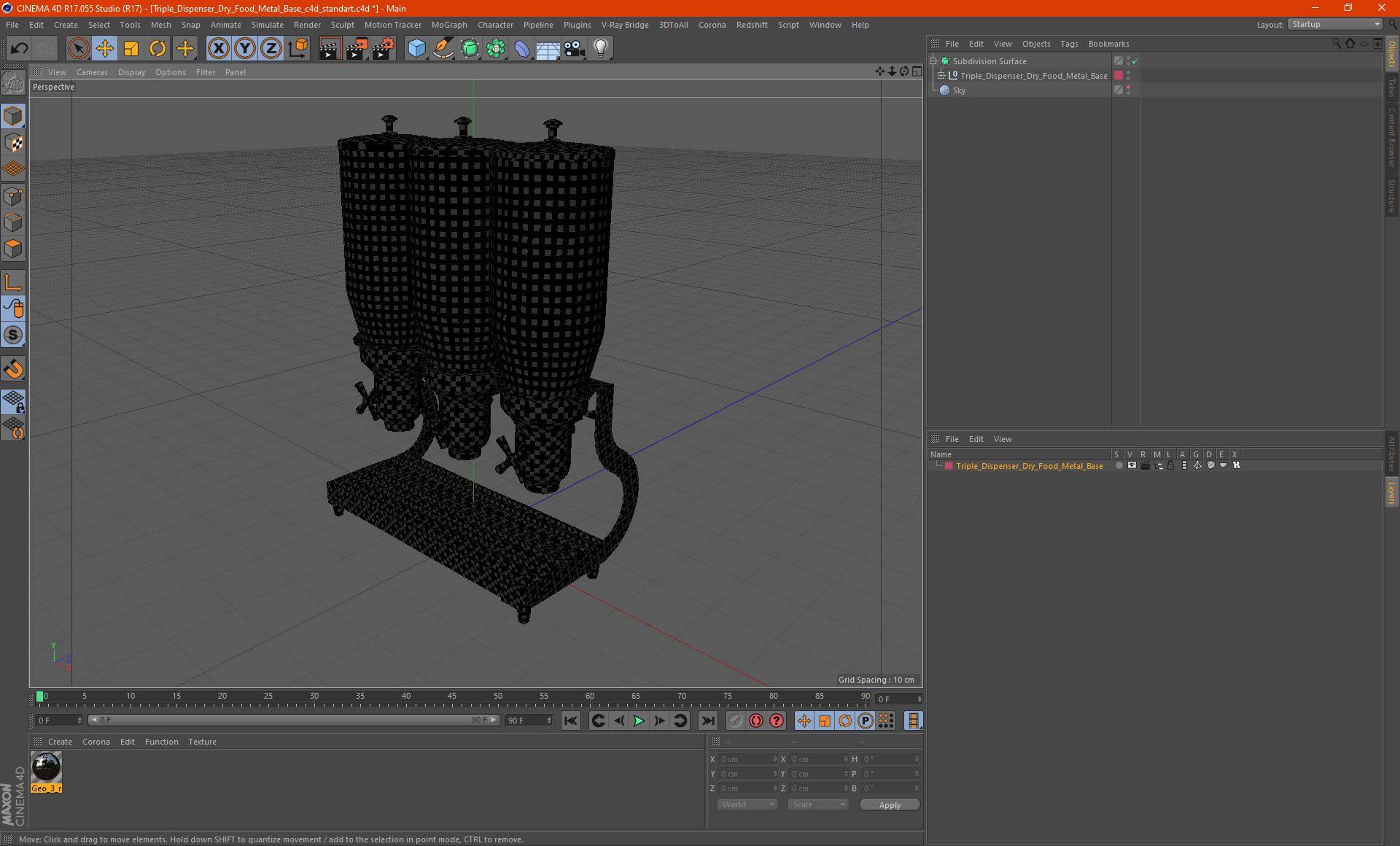The width and height of the screenshot is (1400, 846).
Task: Click frame 45 on the timeline ruler
Action: pyautogui.click(x=452, y=697)
